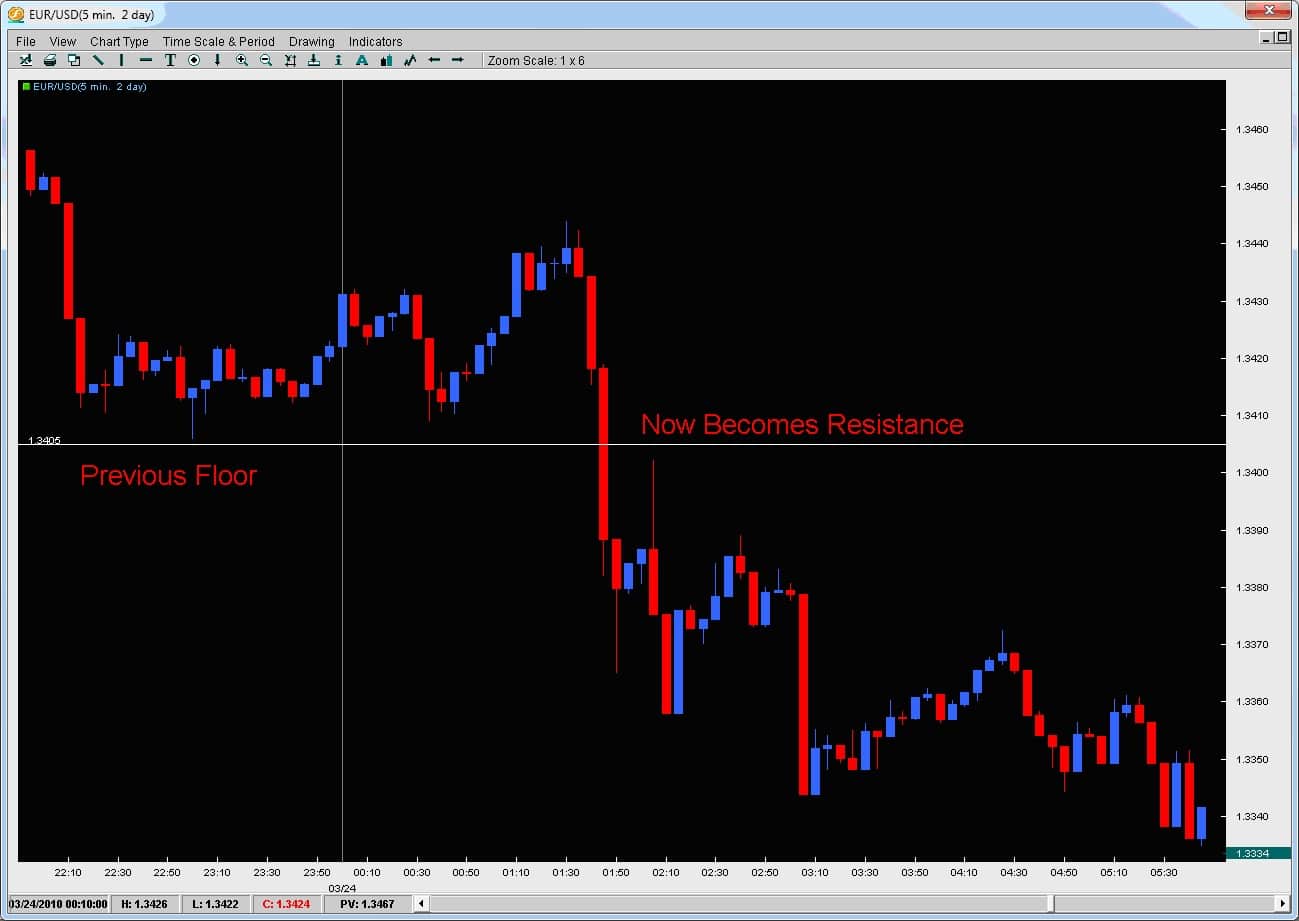Click the Zoom Scale: 1 x 6 label
The height and width of the screenshot is (921, 1299).
tap(536, 60)
